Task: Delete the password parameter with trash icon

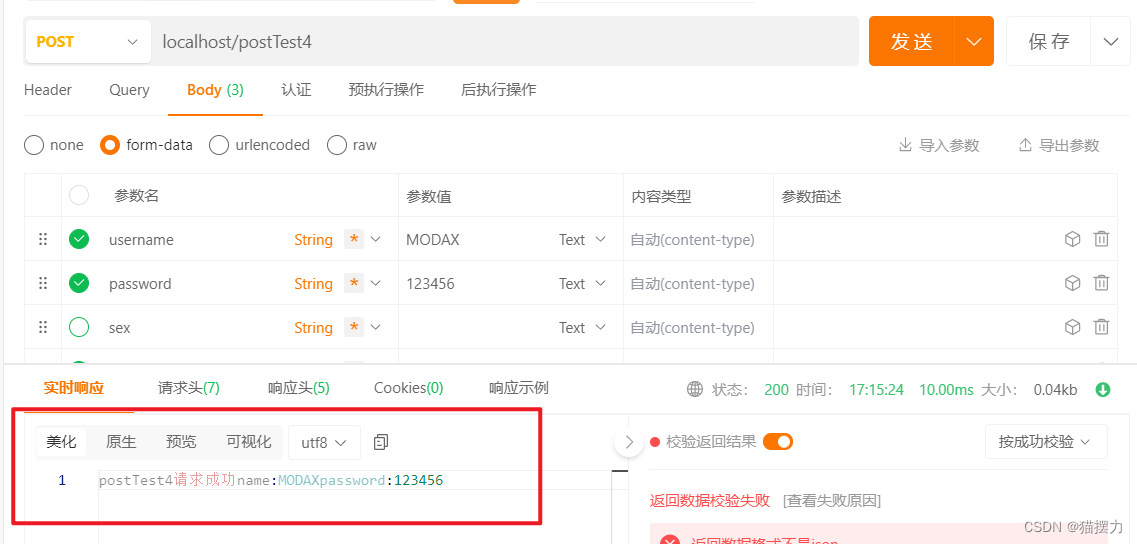Action: point(1101,284)
